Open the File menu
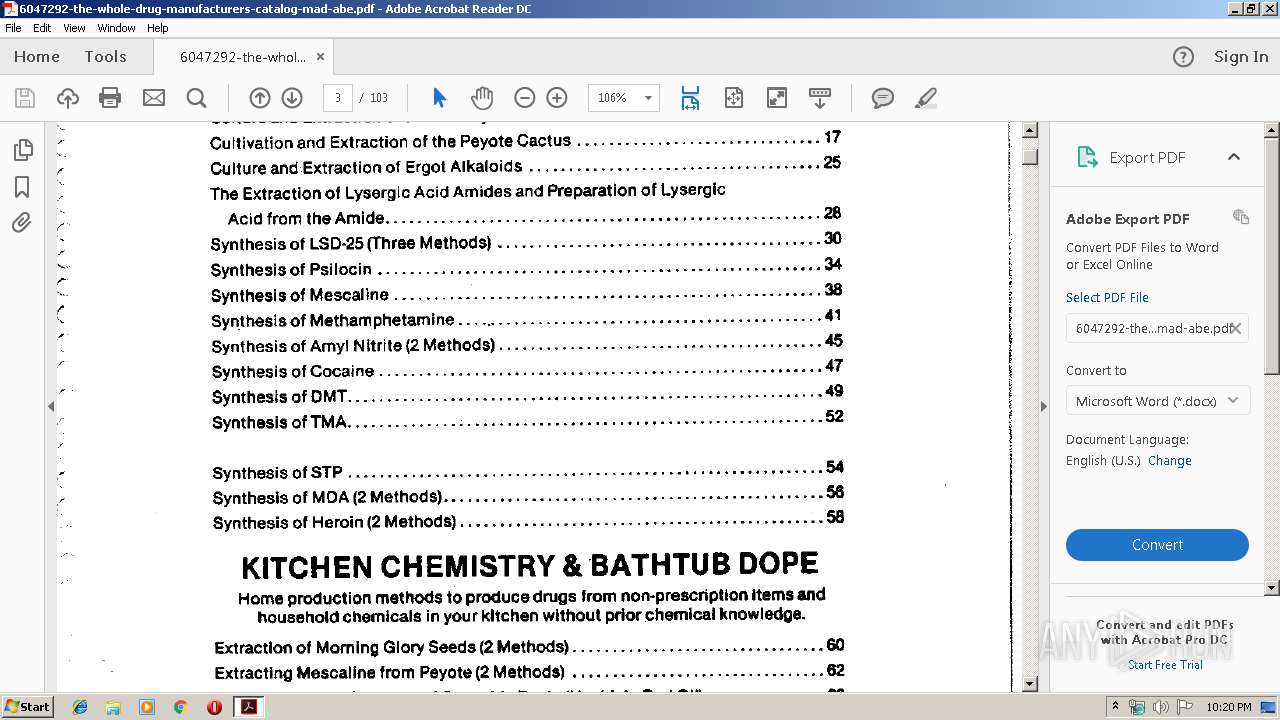Screen dimensions: 1280x720 (x=13, y=28)
